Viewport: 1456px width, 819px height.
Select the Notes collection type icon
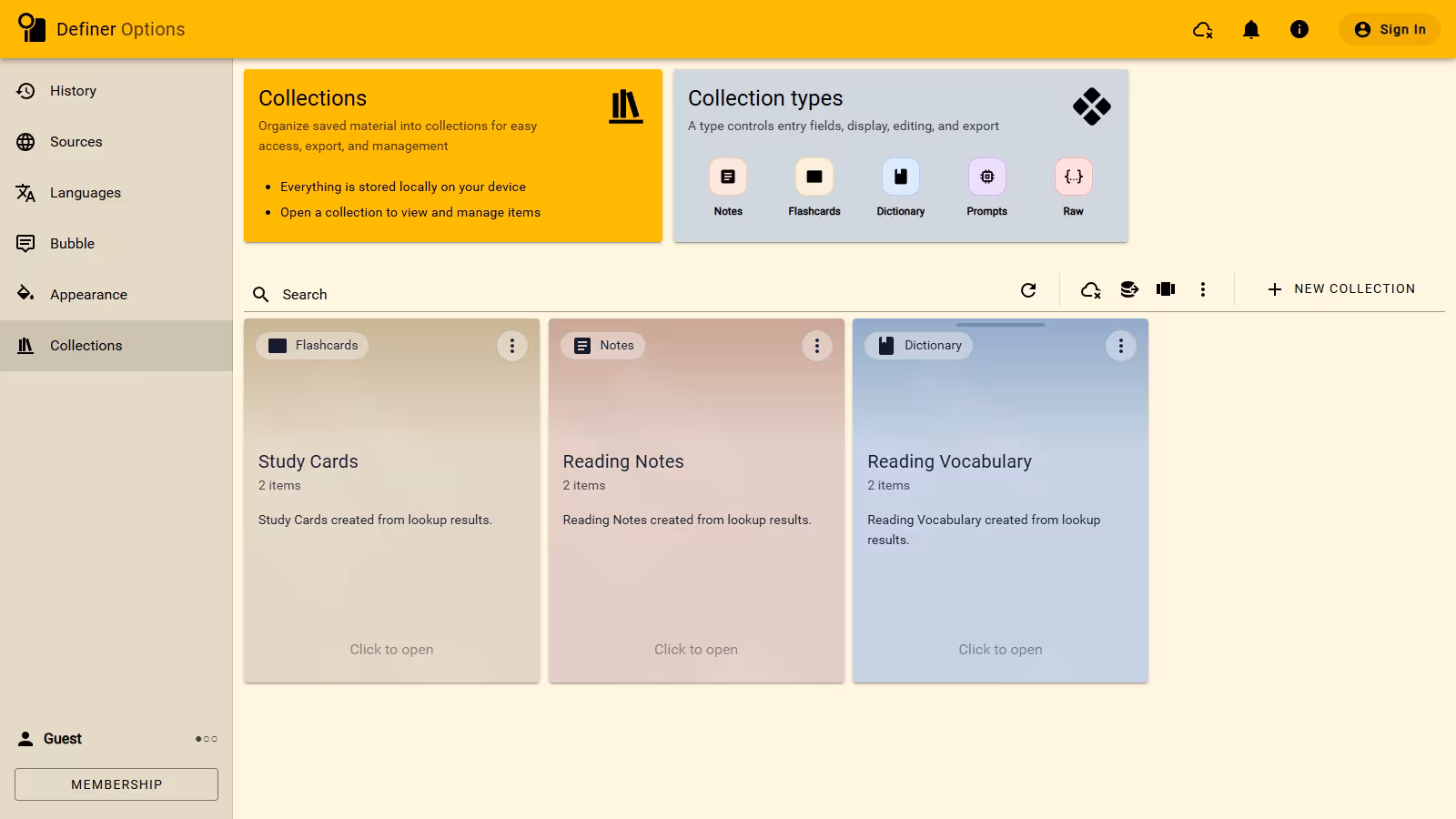[x=728, y=177]
